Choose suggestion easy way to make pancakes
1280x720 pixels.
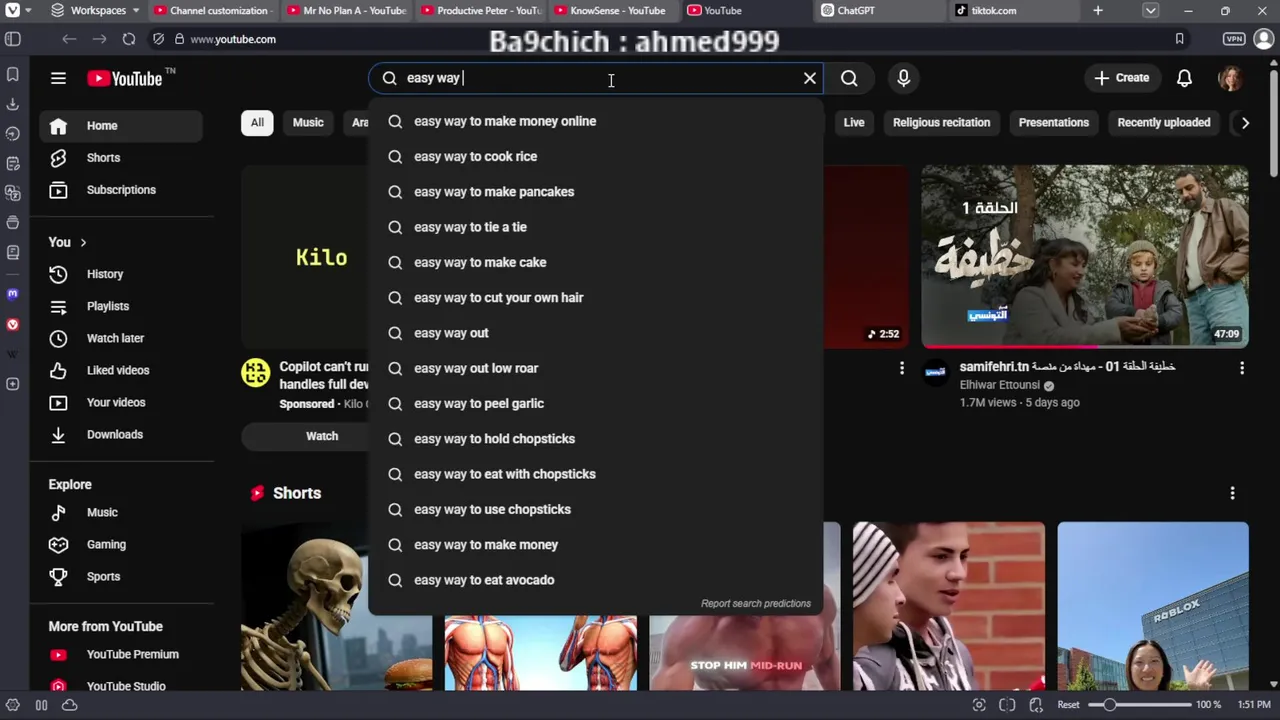(x=595, y=192)
